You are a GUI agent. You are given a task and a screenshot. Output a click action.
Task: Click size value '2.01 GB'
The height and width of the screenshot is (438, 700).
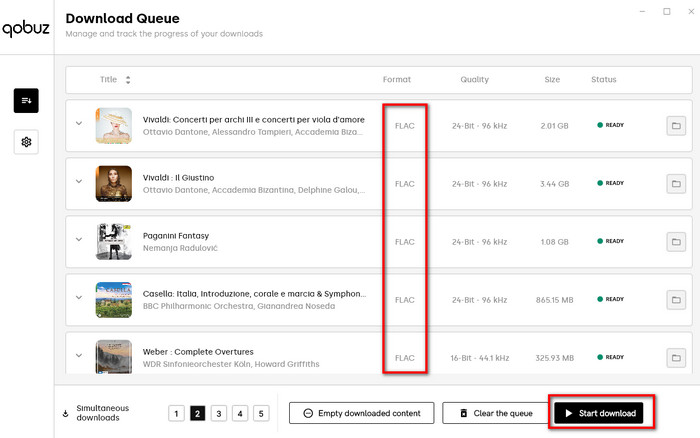(x=554, y=126)
